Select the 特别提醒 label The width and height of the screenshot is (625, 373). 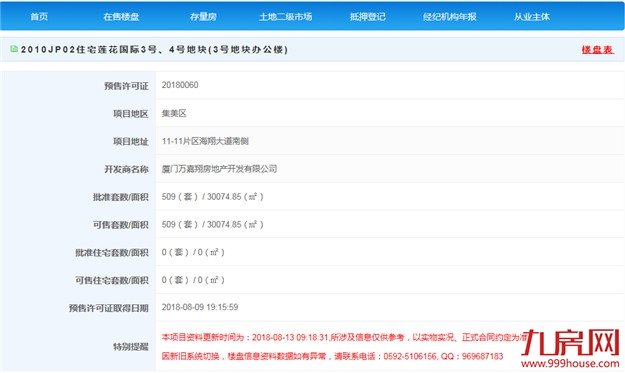[x=131, y=347]
